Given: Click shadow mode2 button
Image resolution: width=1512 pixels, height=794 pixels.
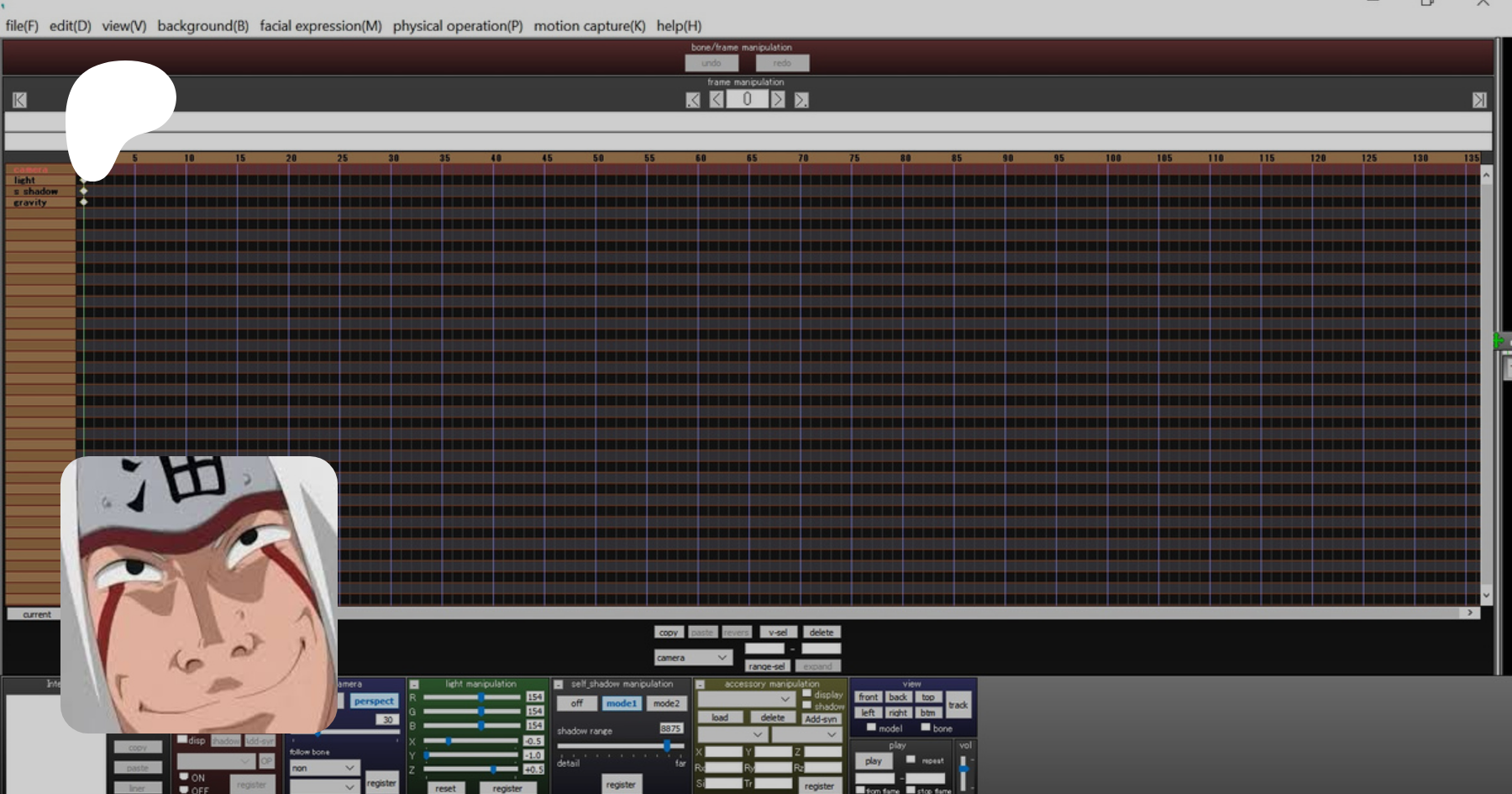Looking at the screenshot, I should (x=666, y=703).
